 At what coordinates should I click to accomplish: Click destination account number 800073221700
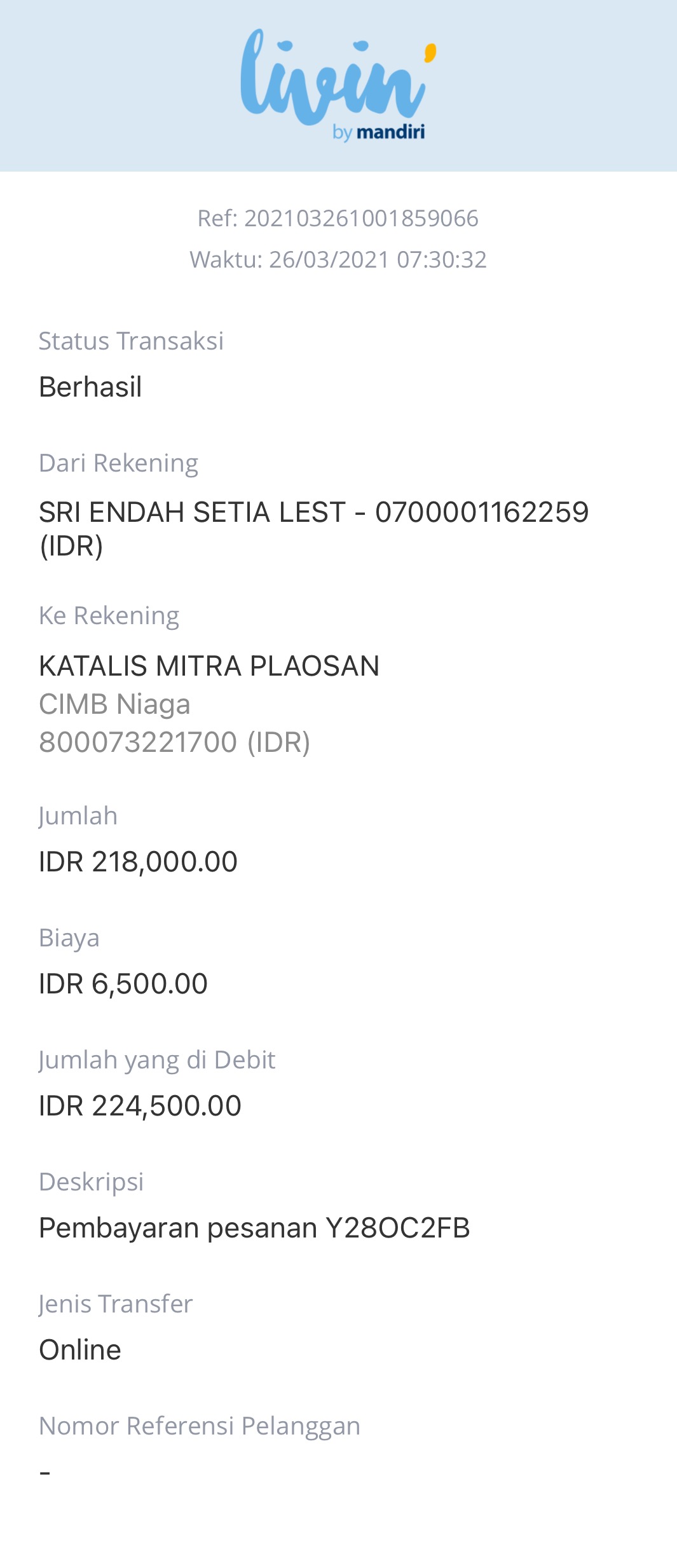(x=174, y=742)
